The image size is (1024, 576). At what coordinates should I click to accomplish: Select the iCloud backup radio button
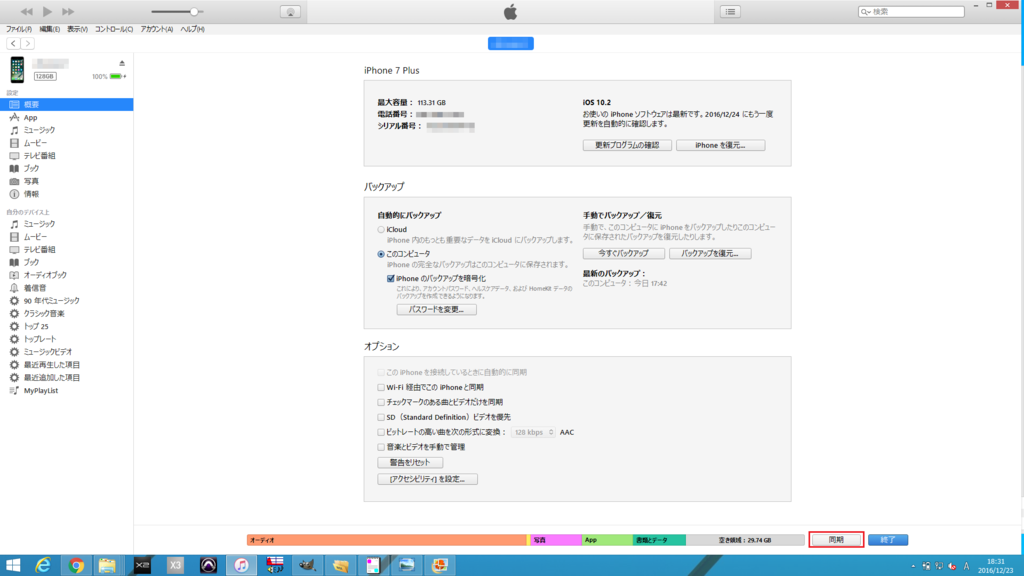pos(381,230)
